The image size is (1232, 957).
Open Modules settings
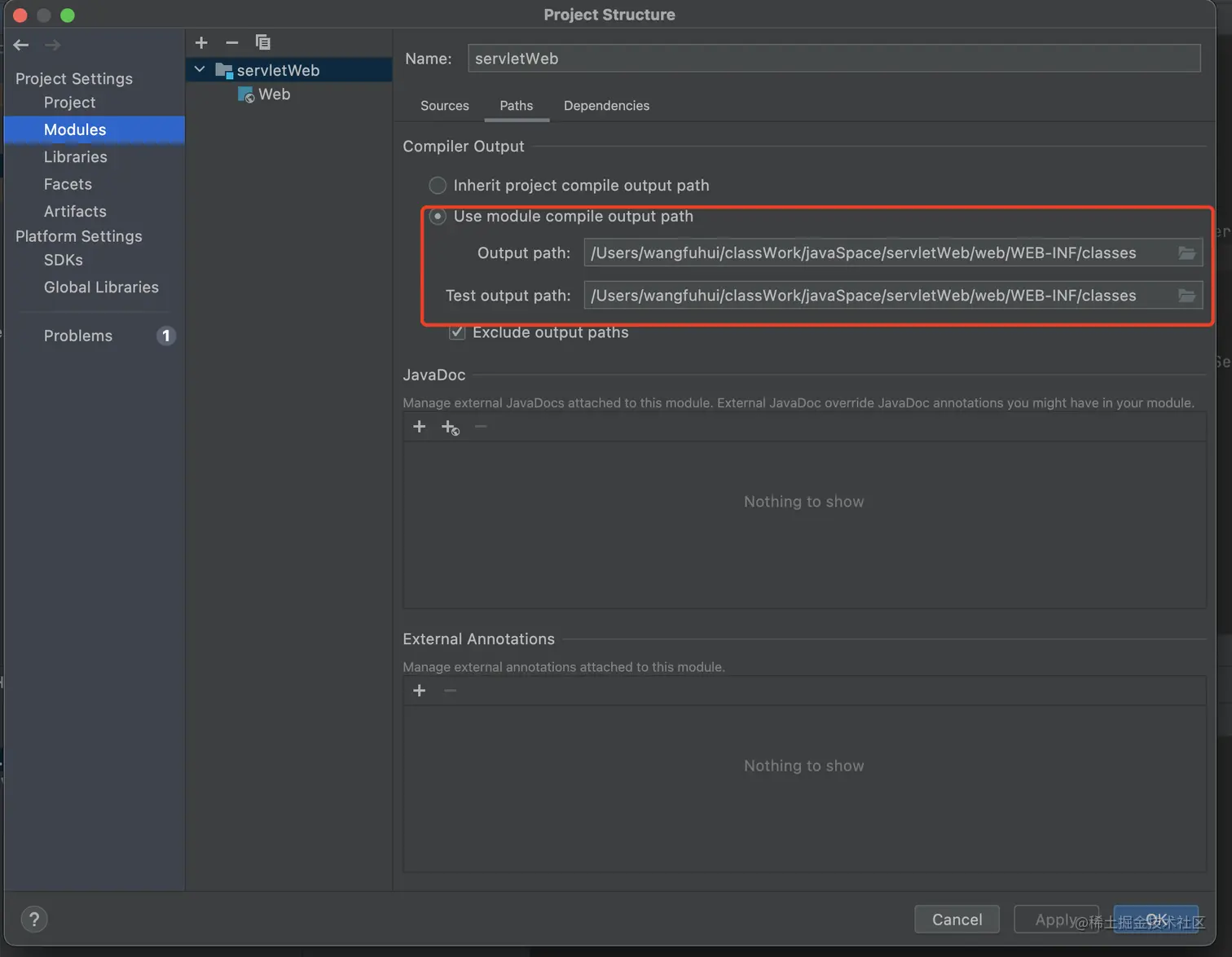pyautogui.click(x=95, y=130)
